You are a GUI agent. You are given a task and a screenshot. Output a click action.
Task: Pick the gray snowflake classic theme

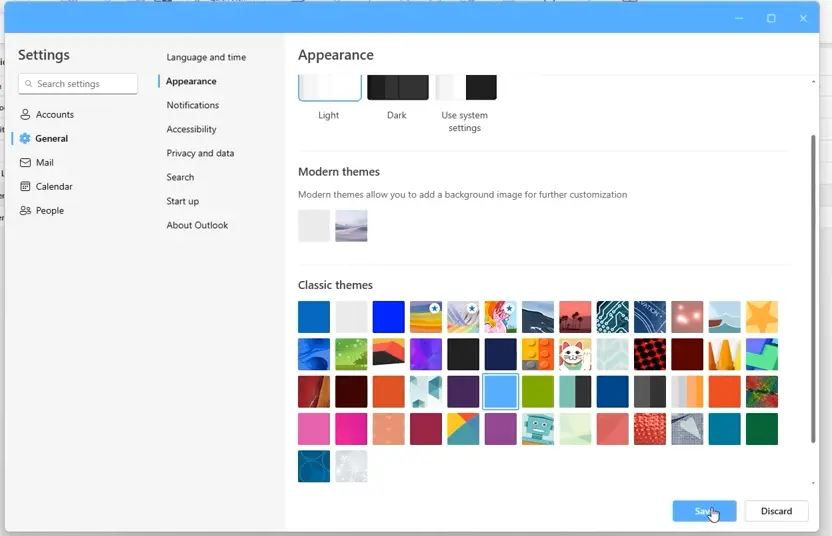(351, 466)
